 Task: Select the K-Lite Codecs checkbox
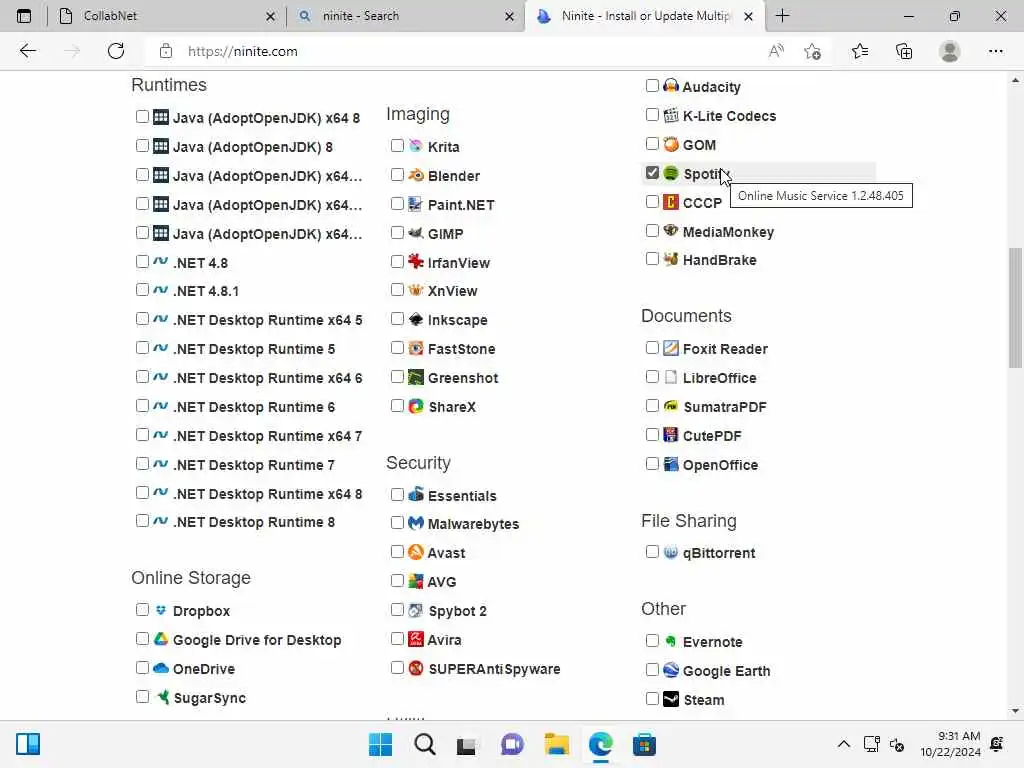point(652,115)
